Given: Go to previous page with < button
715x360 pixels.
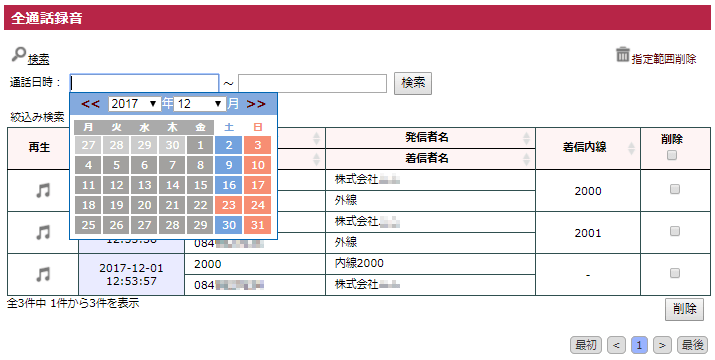Looking at the screenshot, I should [x=617, y=345].
